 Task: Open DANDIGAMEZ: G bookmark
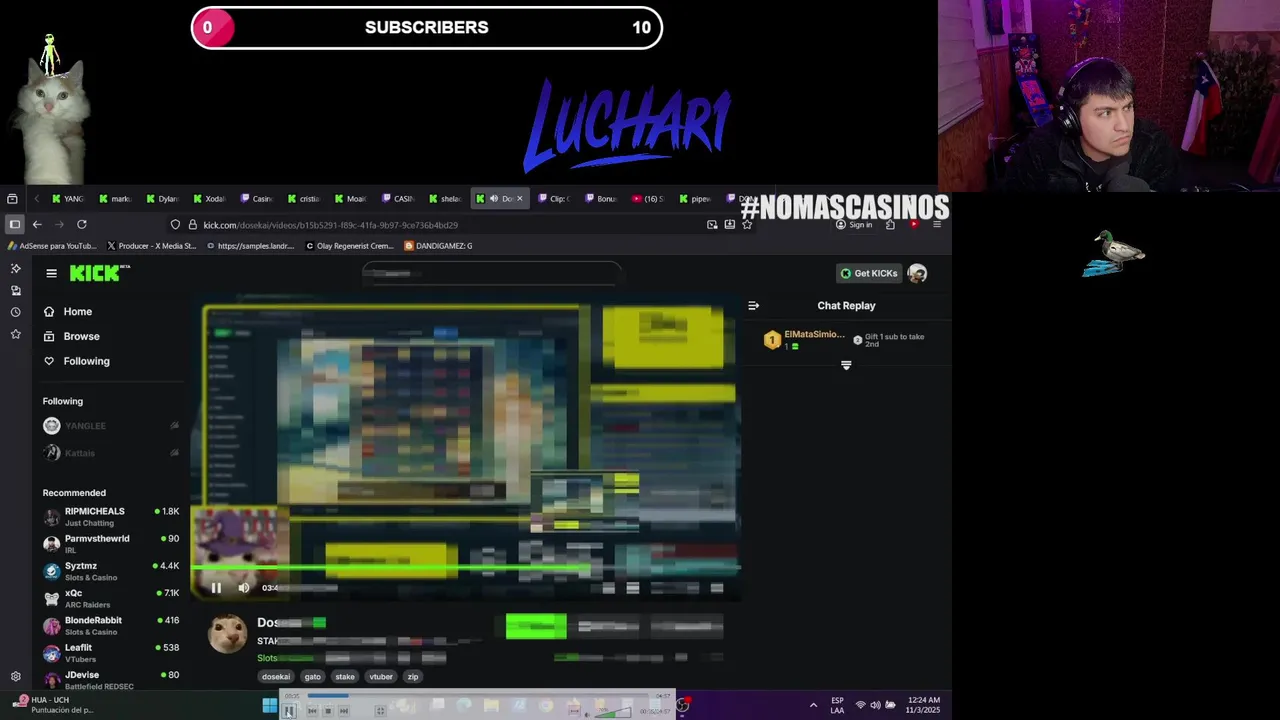pos(438,246)
